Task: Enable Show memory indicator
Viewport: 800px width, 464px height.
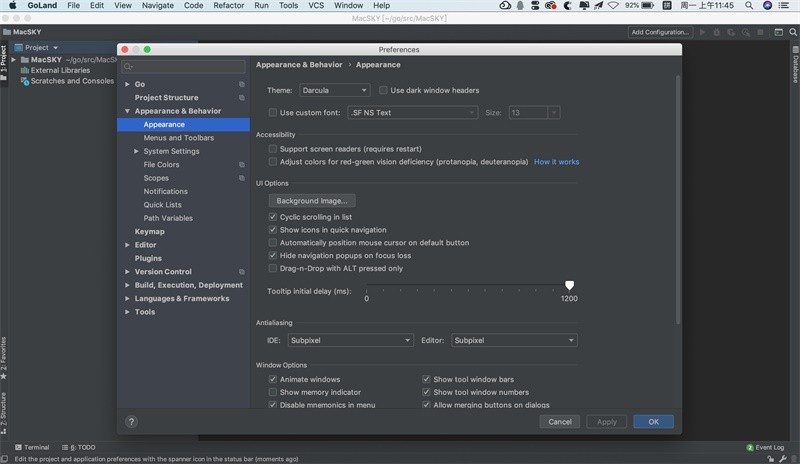Action: [x=273, y=392]
